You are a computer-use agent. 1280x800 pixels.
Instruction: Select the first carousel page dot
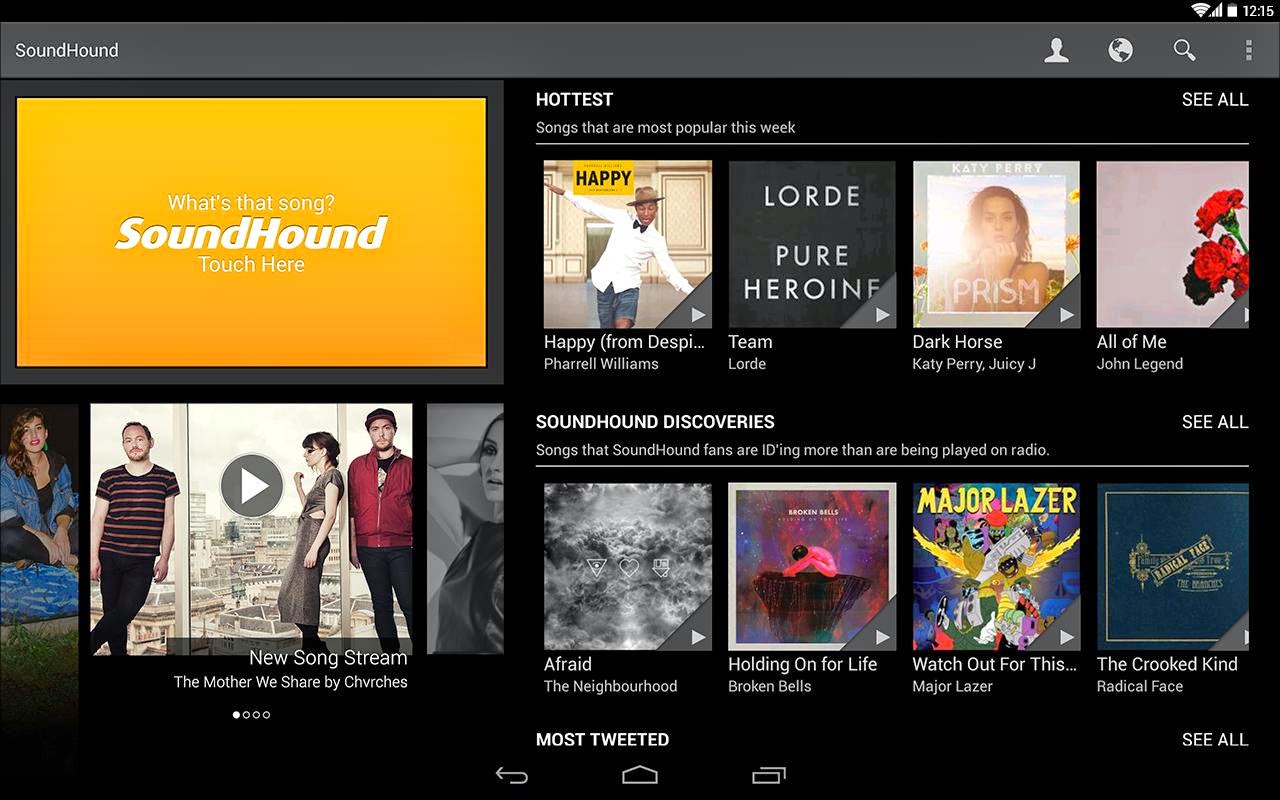[236, 715]
